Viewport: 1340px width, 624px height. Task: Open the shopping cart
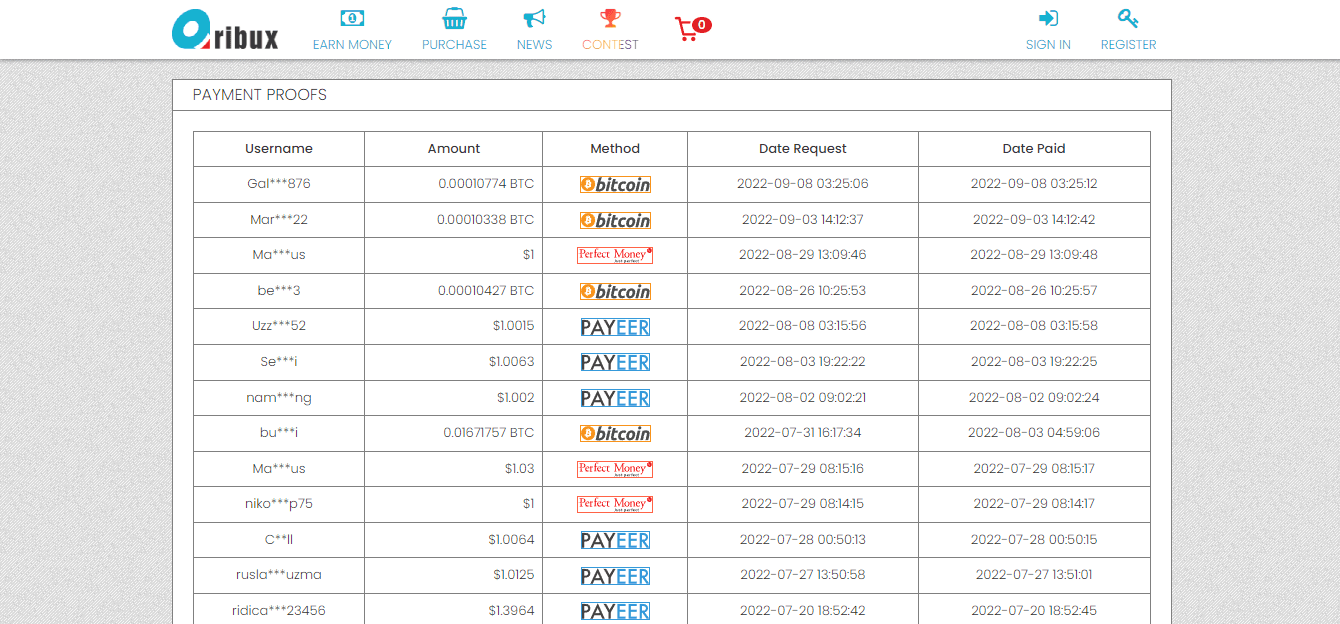click(x=691, y=29)
